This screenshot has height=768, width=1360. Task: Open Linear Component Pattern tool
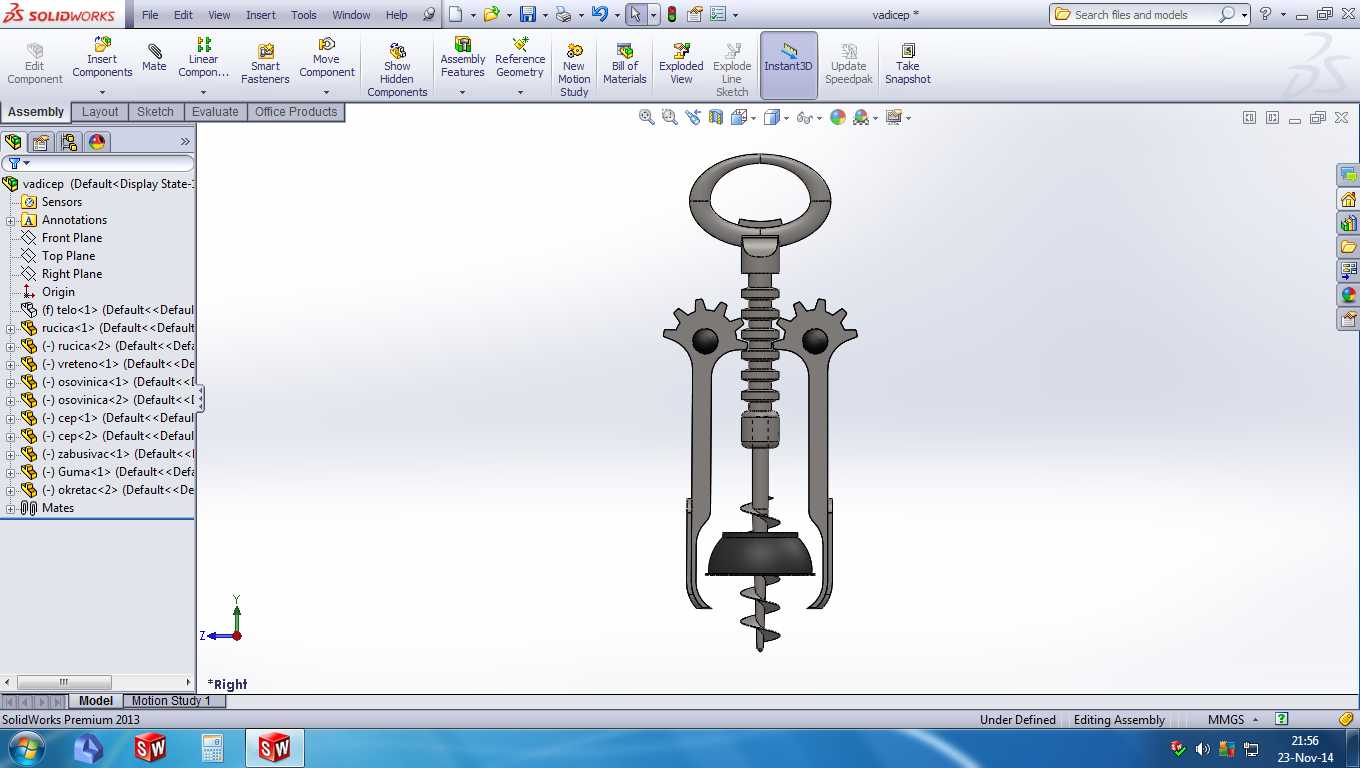[x=203, y=58]
